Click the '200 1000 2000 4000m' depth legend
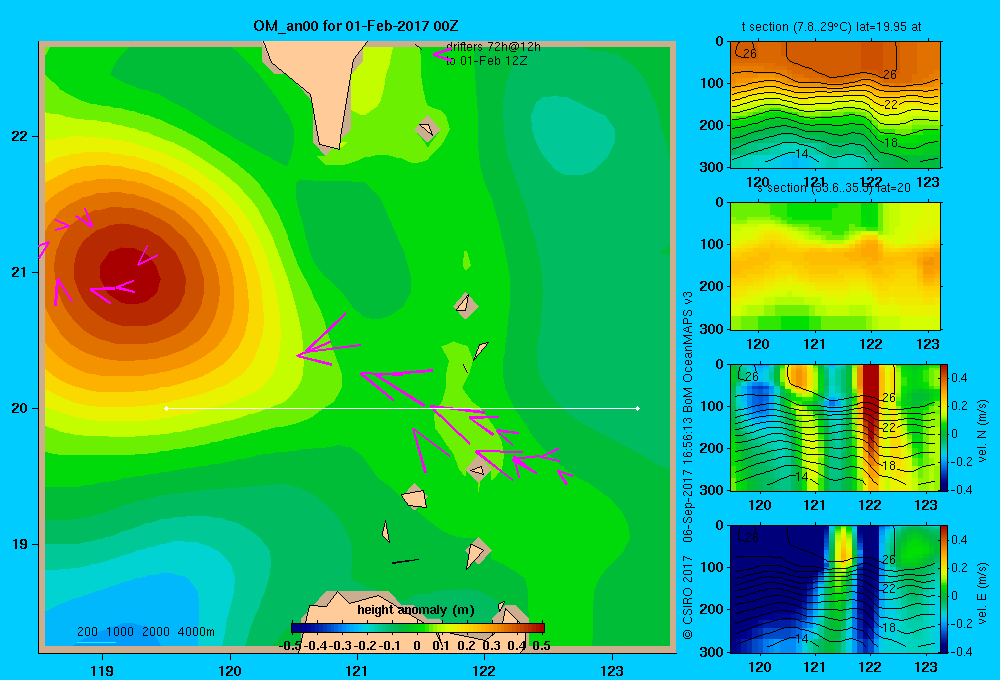The image size is (1000, 680). click(x=145, y=632)
